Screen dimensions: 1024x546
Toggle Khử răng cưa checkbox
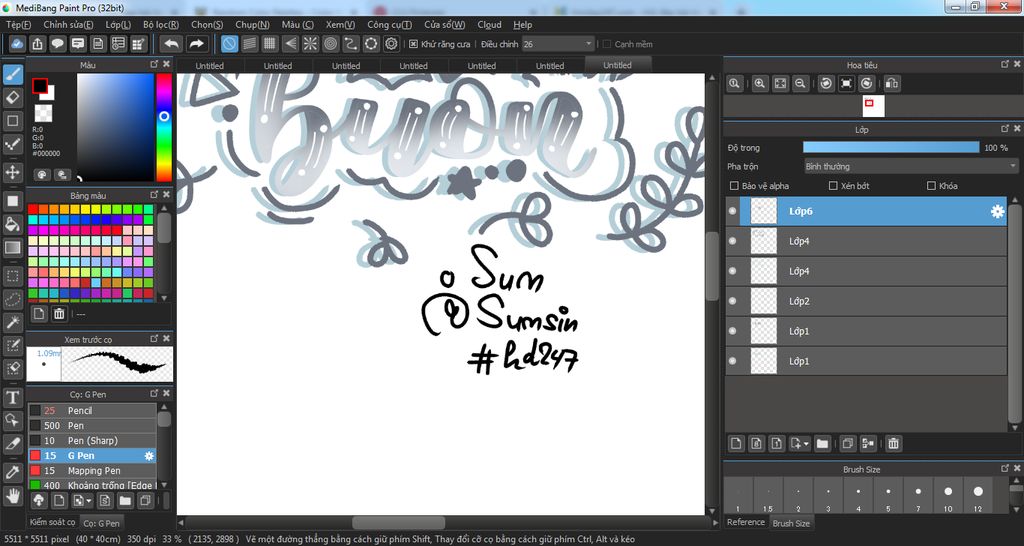pyautogui.click(x=413, y=44)
